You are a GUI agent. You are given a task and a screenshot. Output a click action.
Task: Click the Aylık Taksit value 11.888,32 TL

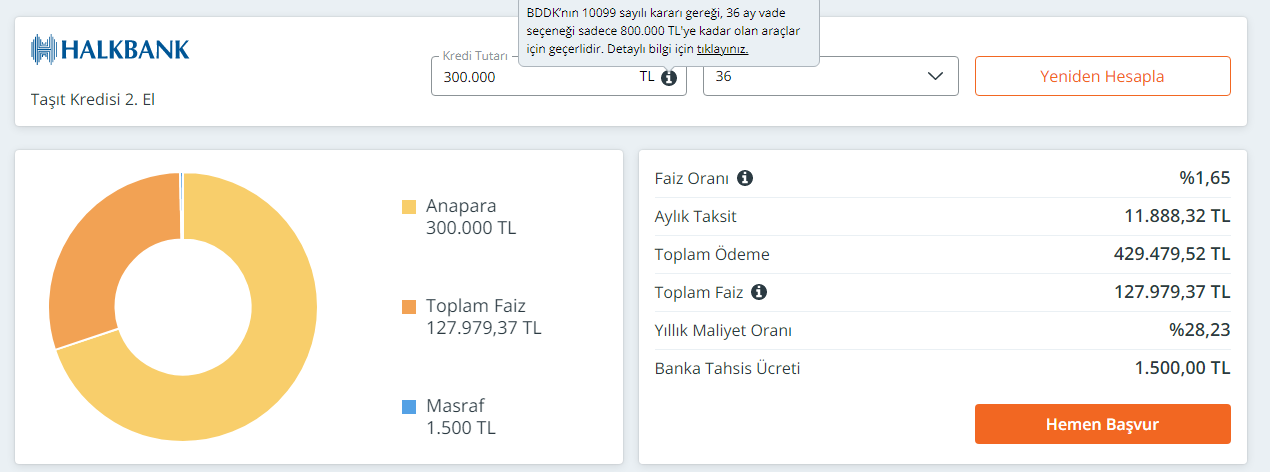coord(1177,216)
